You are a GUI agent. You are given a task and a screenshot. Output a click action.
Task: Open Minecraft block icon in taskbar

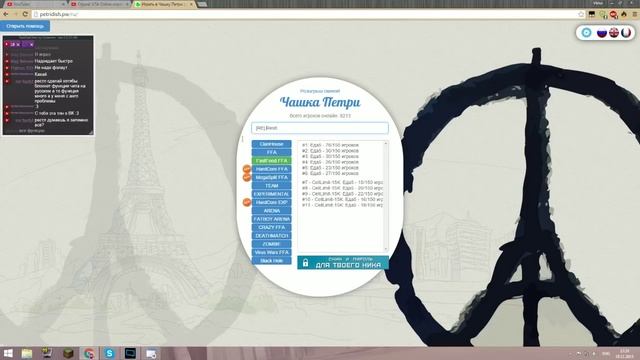point(68,353)
